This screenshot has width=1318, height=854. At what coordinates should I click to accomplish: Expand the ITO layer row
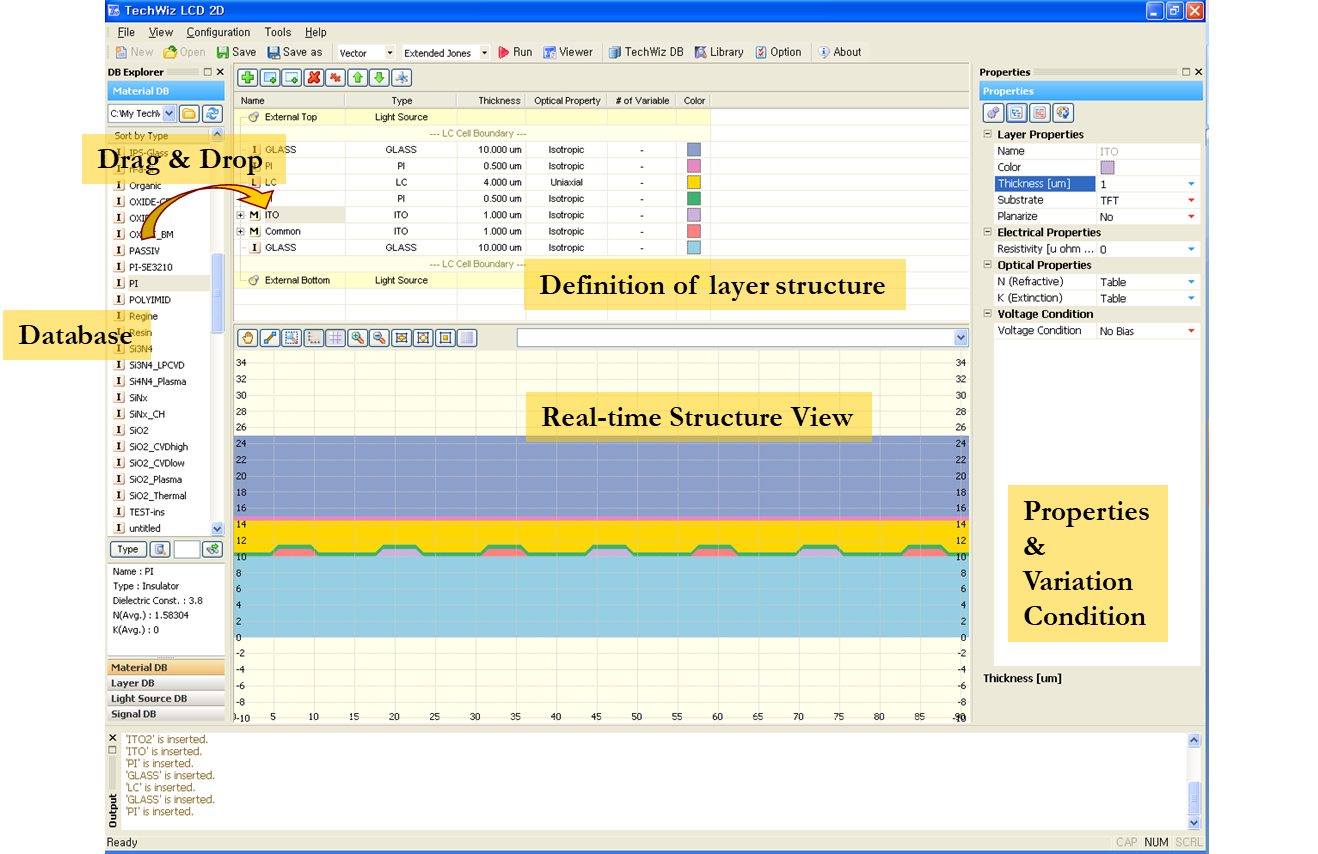[240, 215]
